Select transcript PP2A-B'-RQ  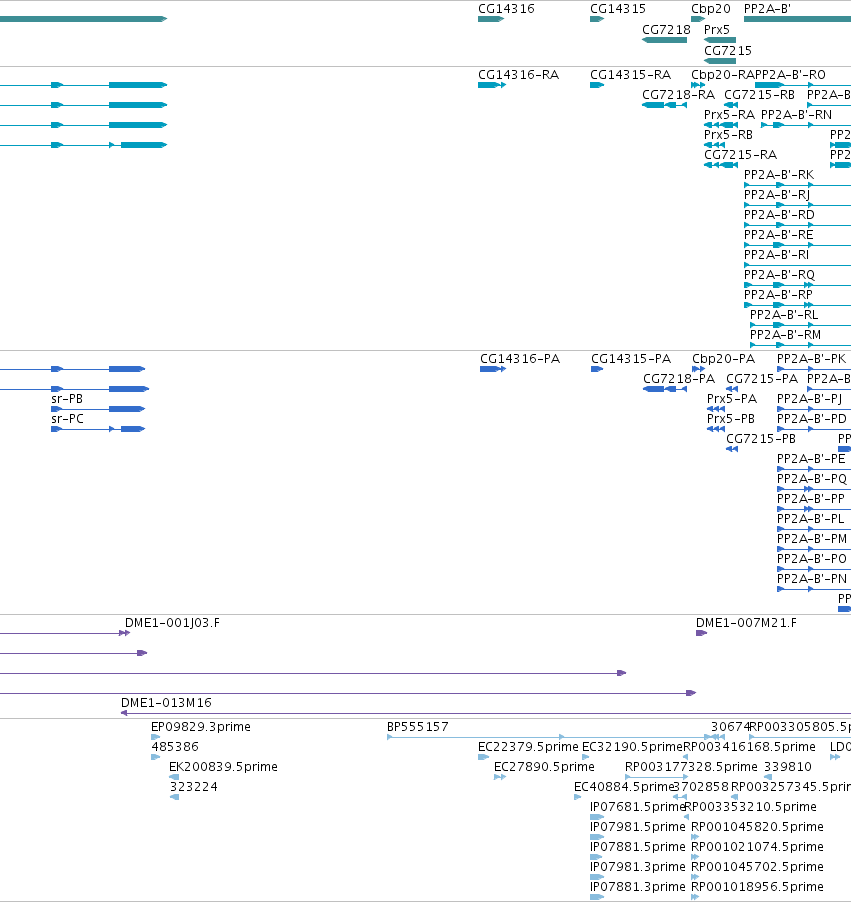tap(779, 275)
